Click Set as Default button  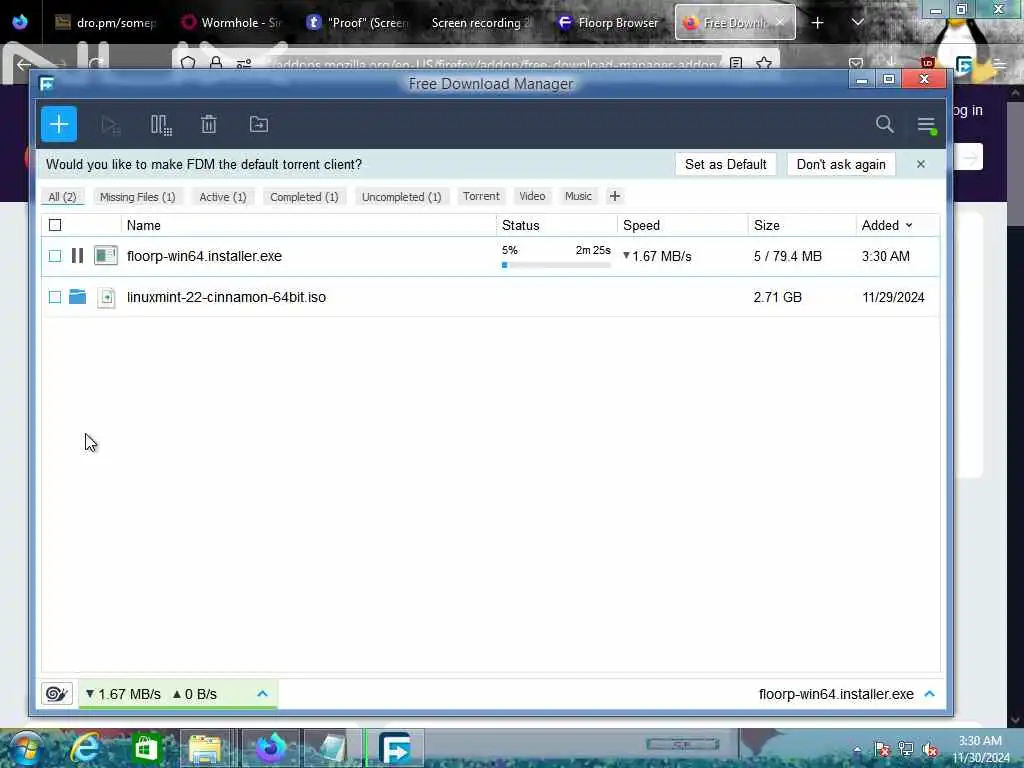coord(726,165)
